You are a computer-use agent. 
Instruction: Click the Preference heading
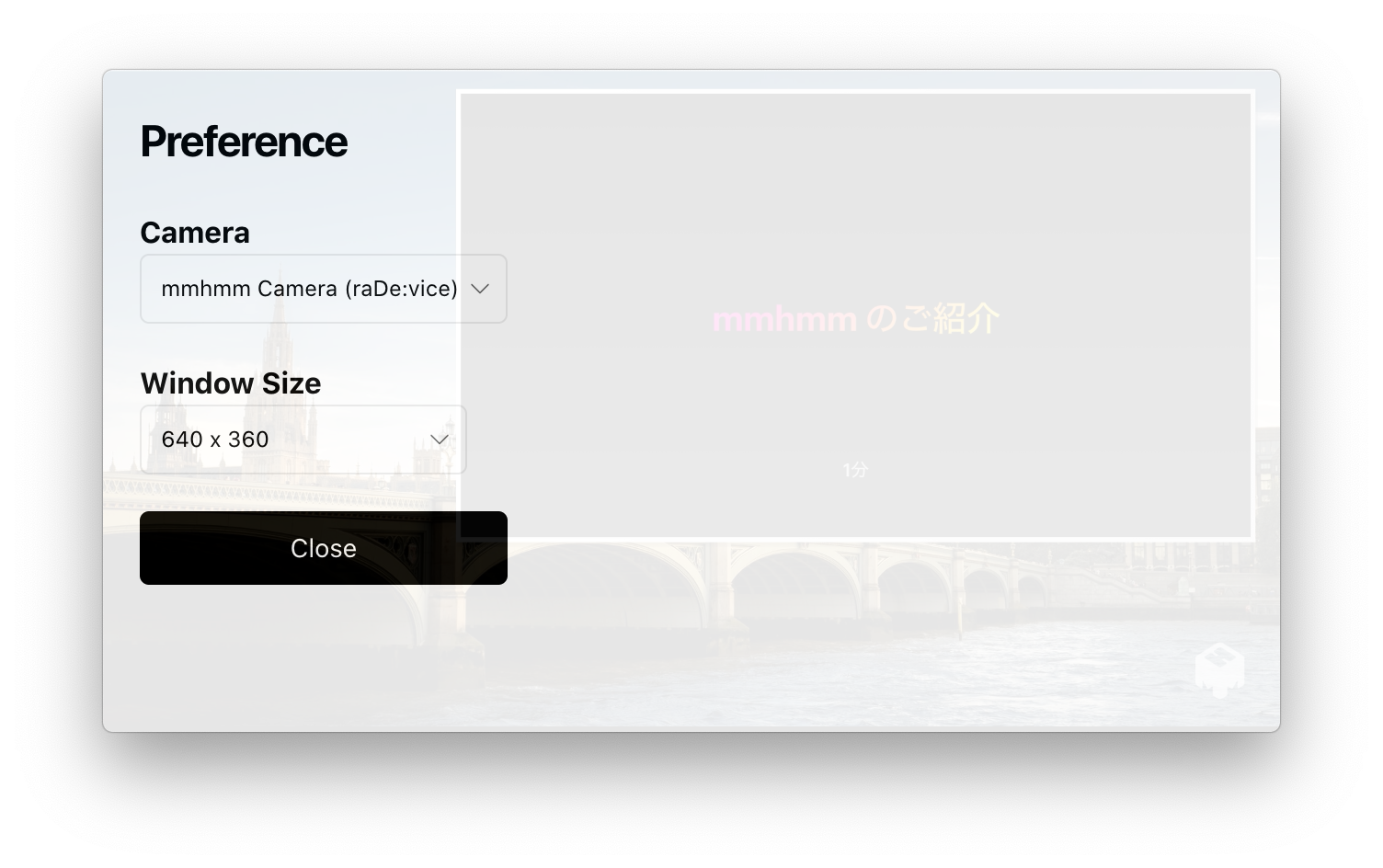click(x=244, y=142)
